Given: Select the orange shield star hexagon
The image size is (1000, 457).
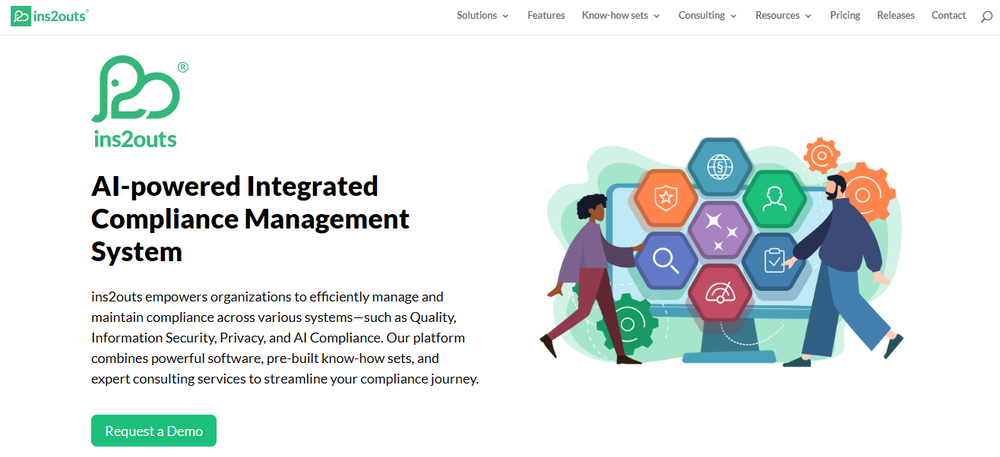Looking at the screenshot, I should pos(665,198).
